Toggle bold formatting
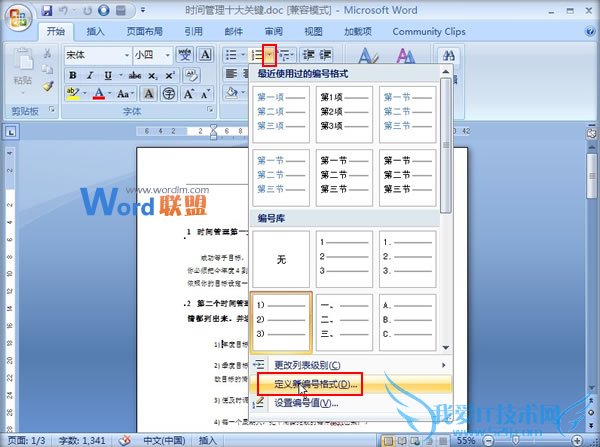The width and height of the screenshot is (600, 447). tap(73, 75)
